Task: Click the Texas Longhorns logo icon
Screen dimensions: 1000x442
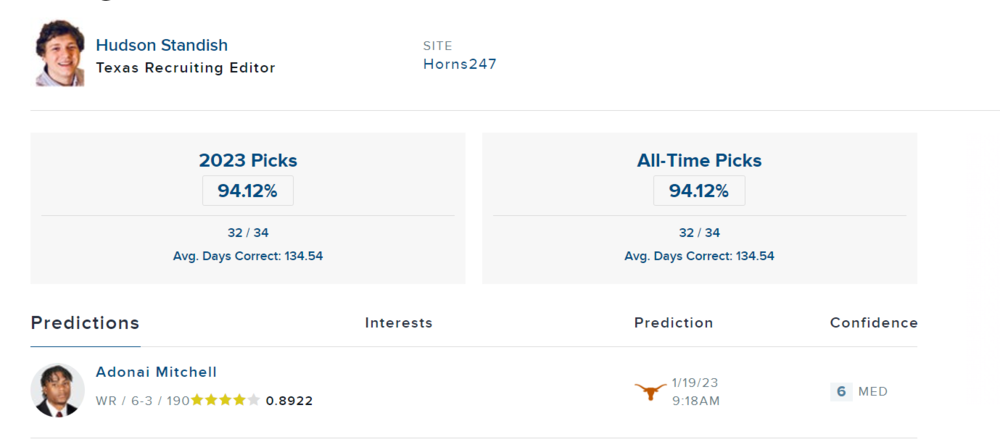Action: pos(650,391)
